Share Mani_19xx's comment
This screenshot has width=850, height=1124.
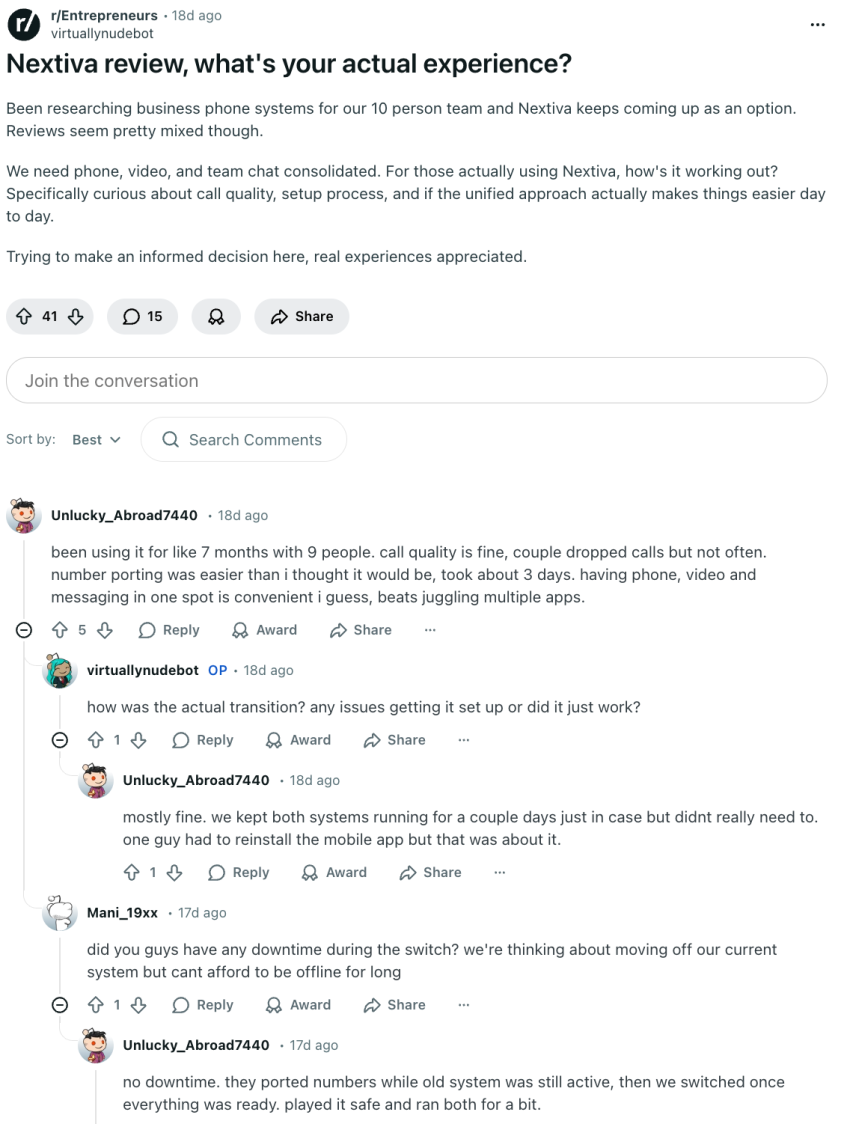click(393, 1005)
